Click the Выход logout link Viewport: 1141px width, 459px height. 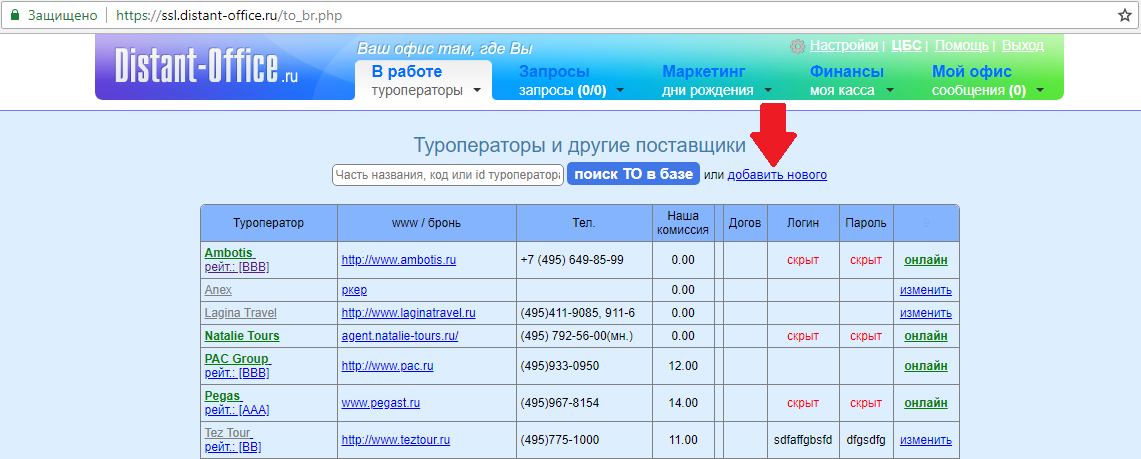click(1022, 45)
